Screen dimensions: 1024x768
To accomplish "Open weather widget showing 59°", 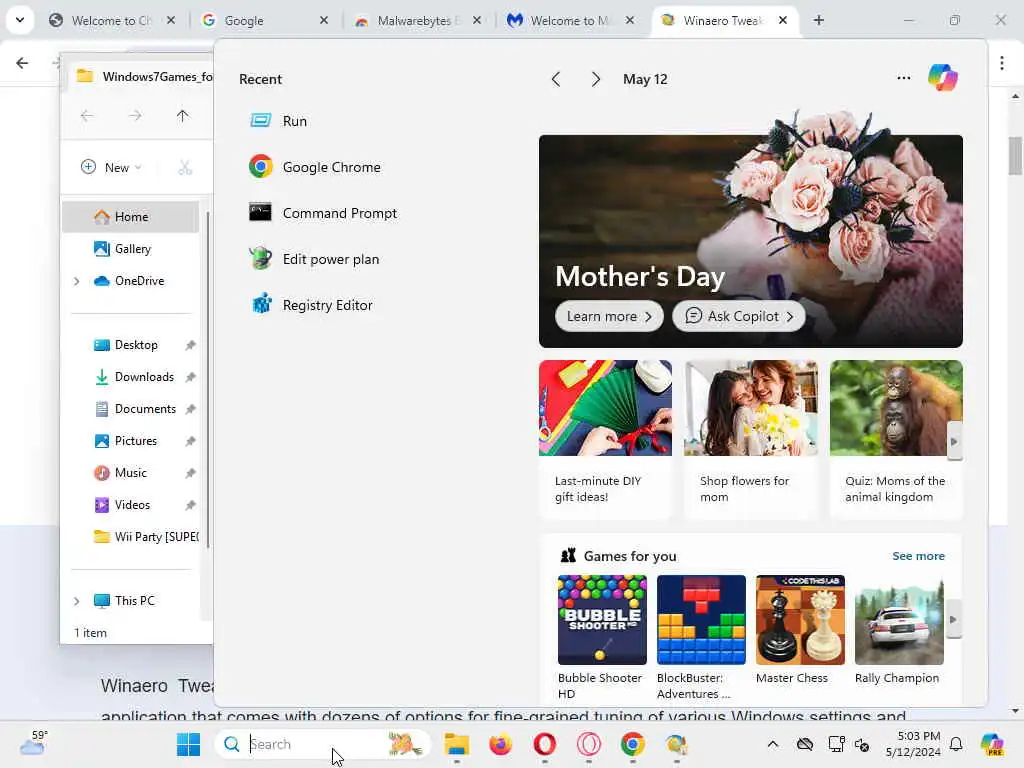I will coord(33,743).
